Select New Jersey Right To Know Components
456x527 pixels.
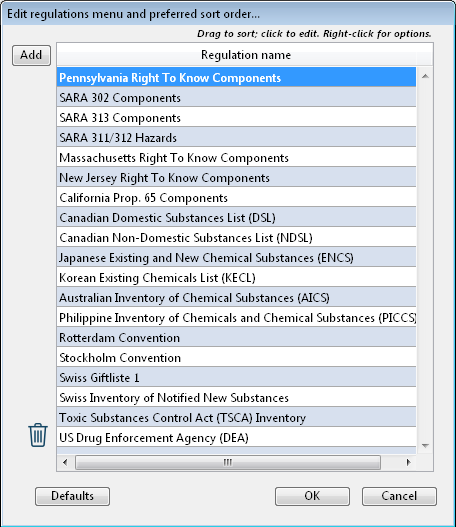tap(236, 177)
